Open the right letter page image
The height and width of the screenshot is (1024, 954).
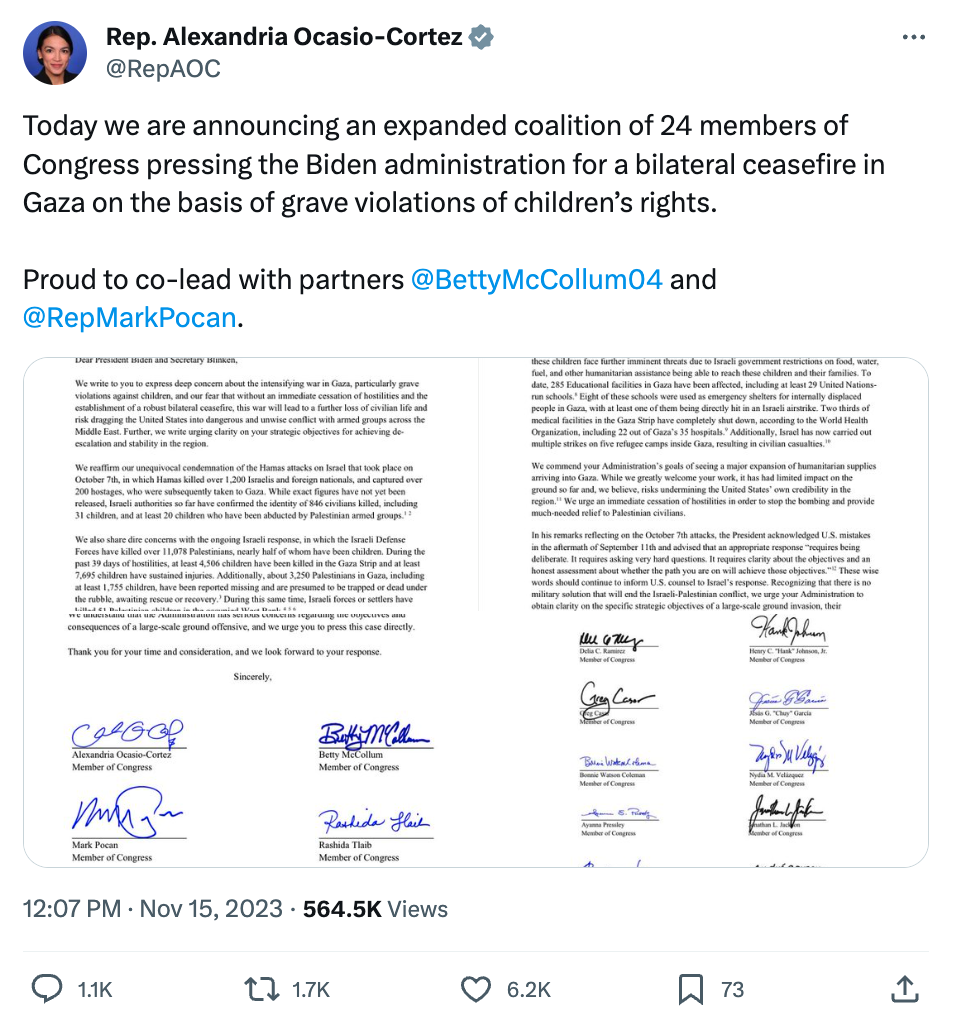click(704, 611)
